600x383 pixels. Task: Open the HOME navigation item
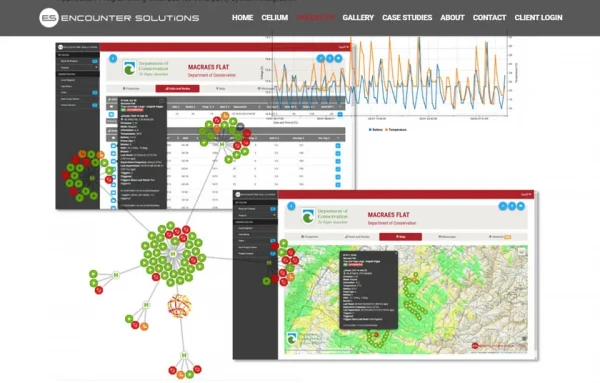coord(242,18)
